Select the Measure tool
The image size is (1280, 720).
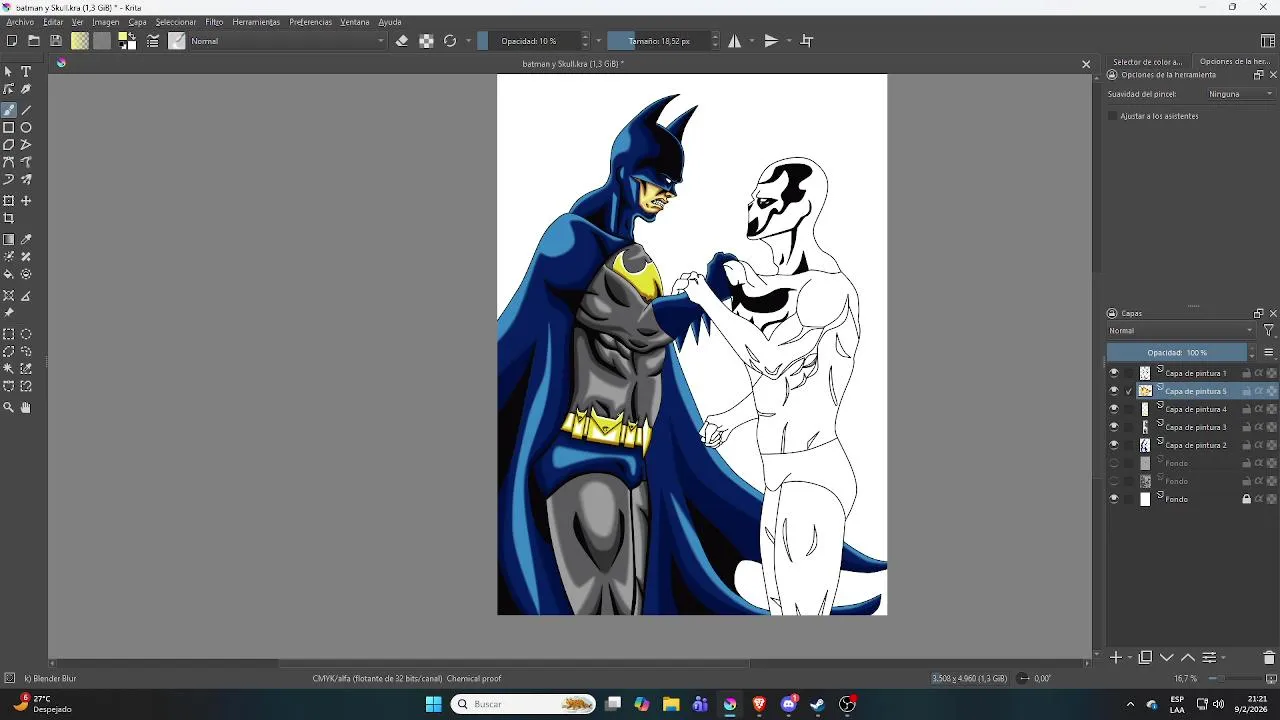pyautogui.click(x=26, y=296)
